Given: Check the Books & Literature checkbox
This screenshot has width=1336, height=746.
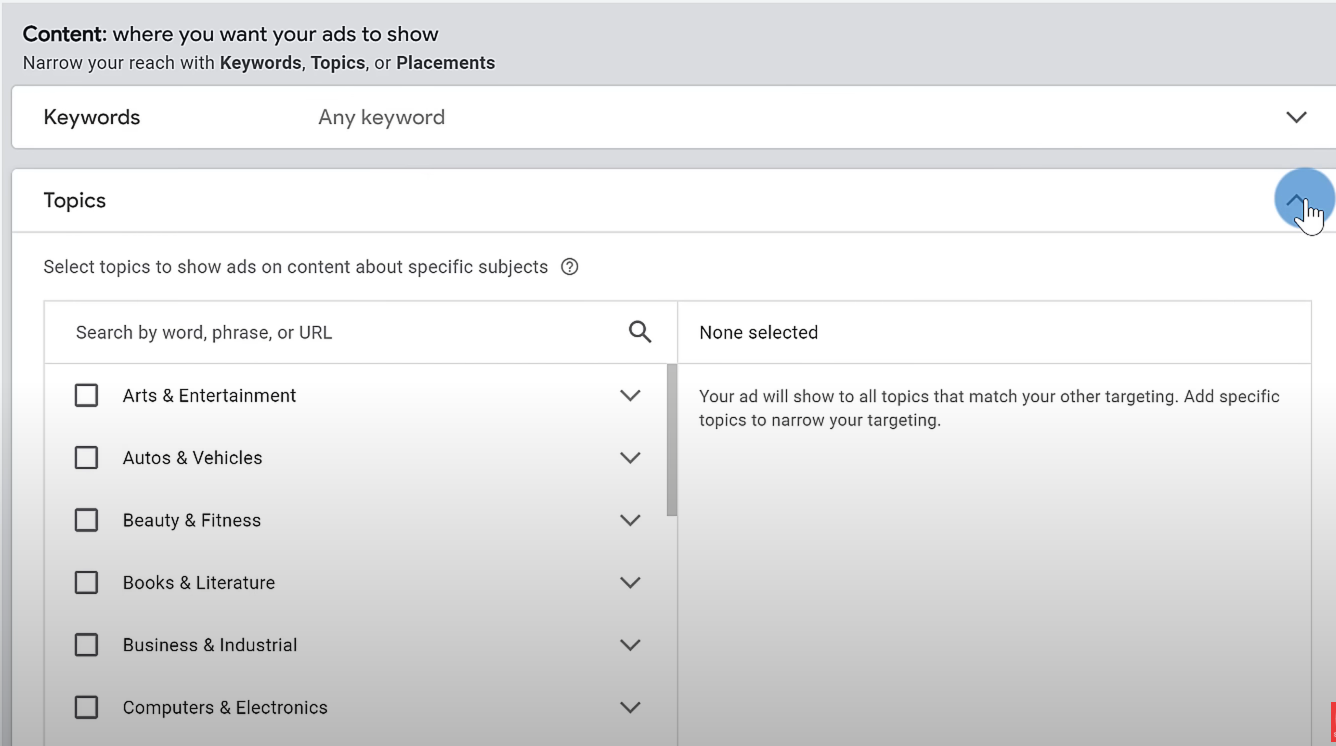Looking at the screenshot, I should tap(86, 582).
